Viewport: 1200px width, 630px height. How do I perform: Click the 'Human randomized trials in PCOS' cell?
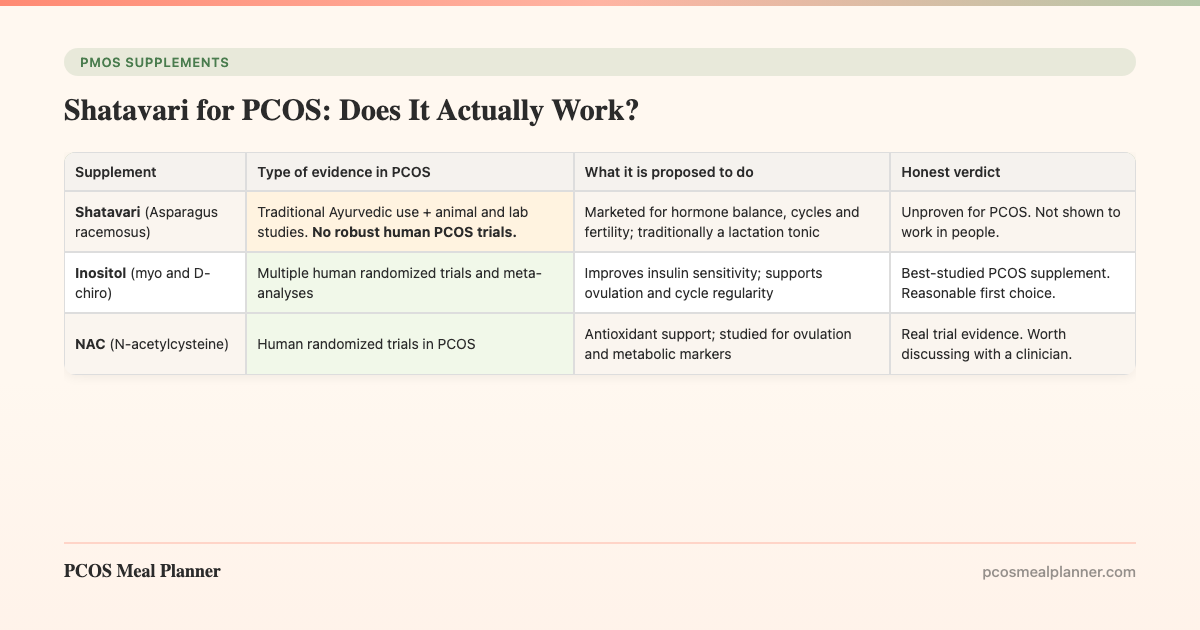pyautogui.click(x=410, y=344)
